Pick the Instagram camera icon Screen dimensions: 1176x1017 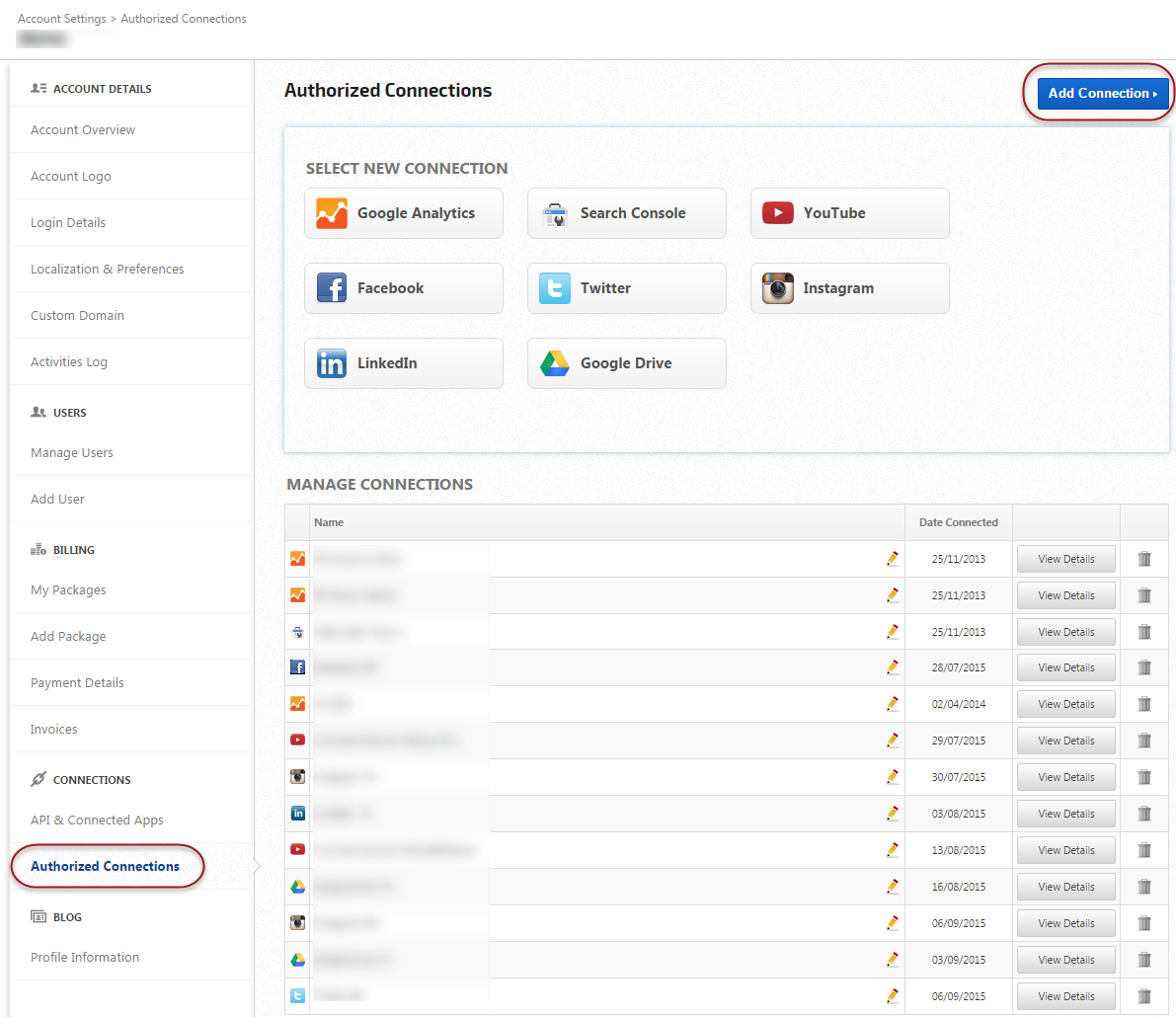(x=778, y=288)
